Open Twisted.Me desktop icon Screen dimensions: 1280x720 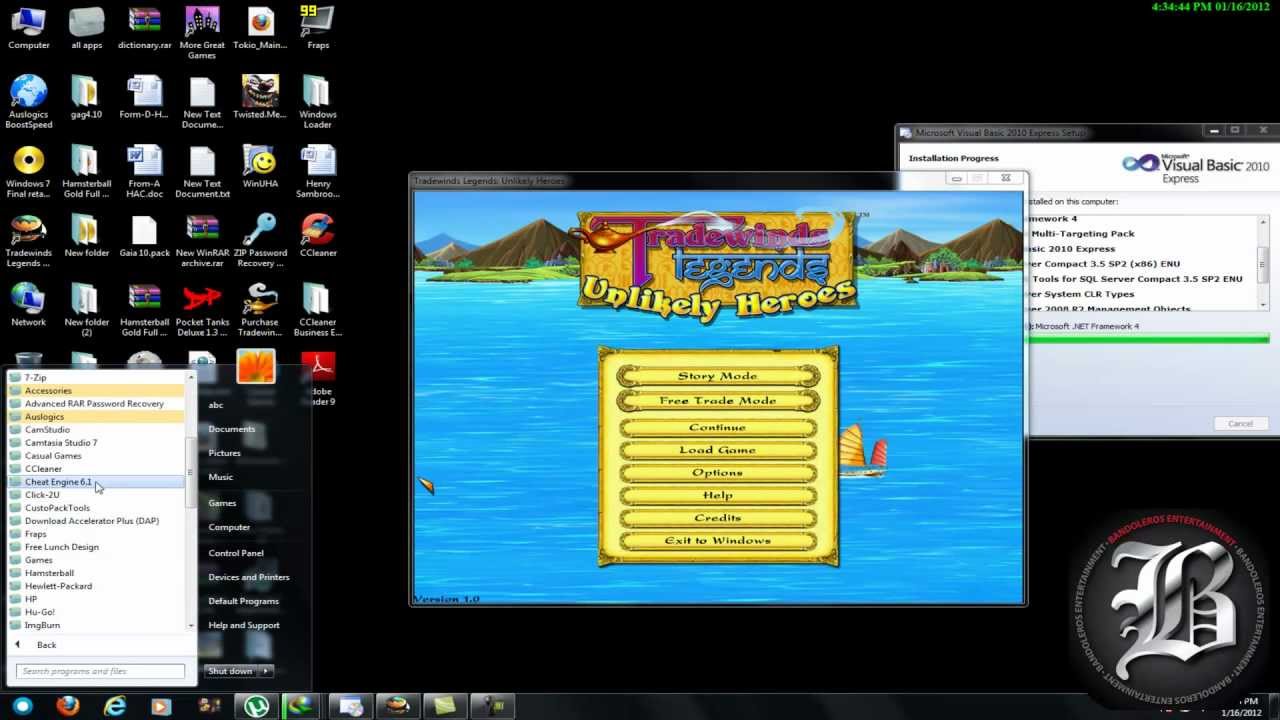[x=260, y=97]
